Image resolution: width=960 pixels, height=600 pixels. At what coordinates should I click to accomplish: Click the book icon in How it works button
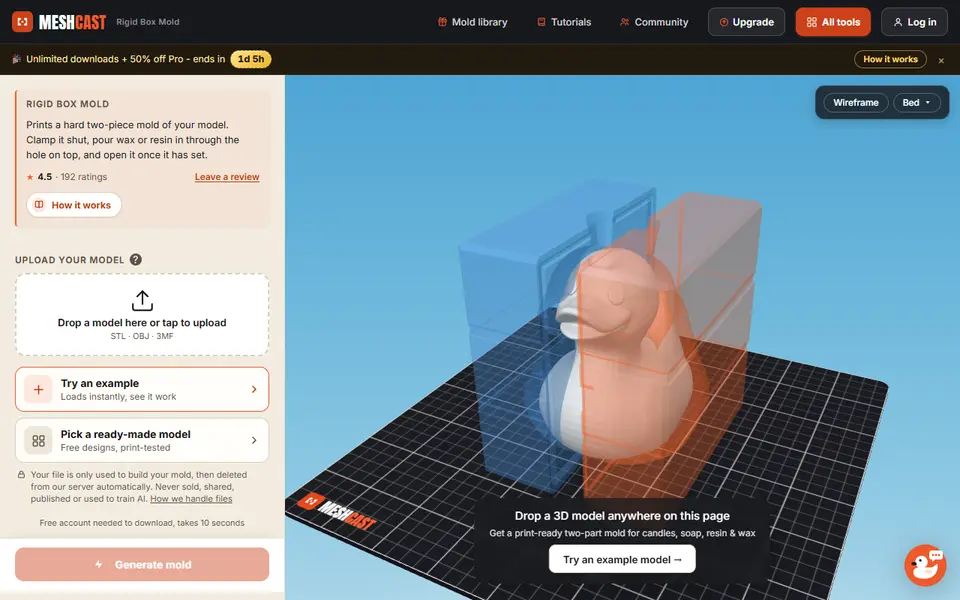pyautogui.click(x=39, y=205)
